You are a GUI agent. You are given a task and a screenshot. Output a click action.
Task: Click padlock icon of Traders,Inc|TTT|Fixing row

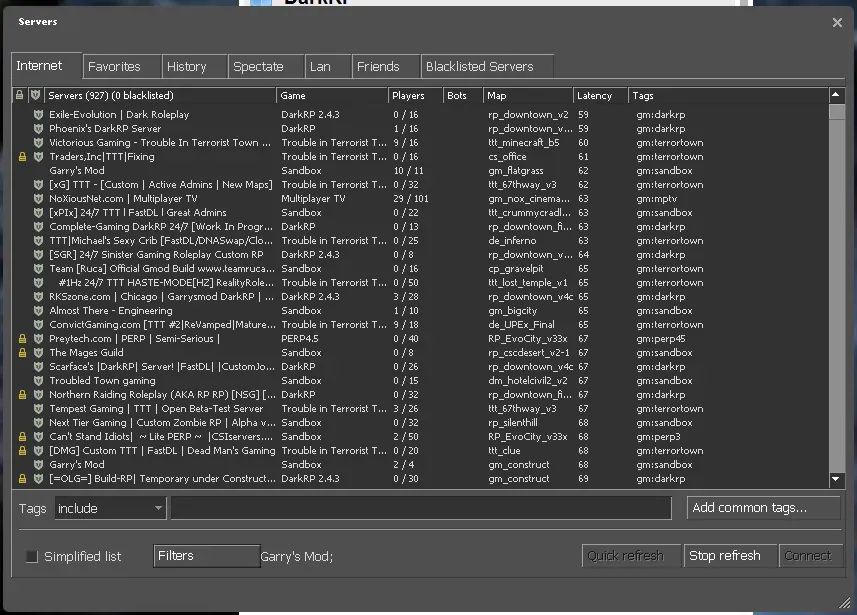coord(22,157)
